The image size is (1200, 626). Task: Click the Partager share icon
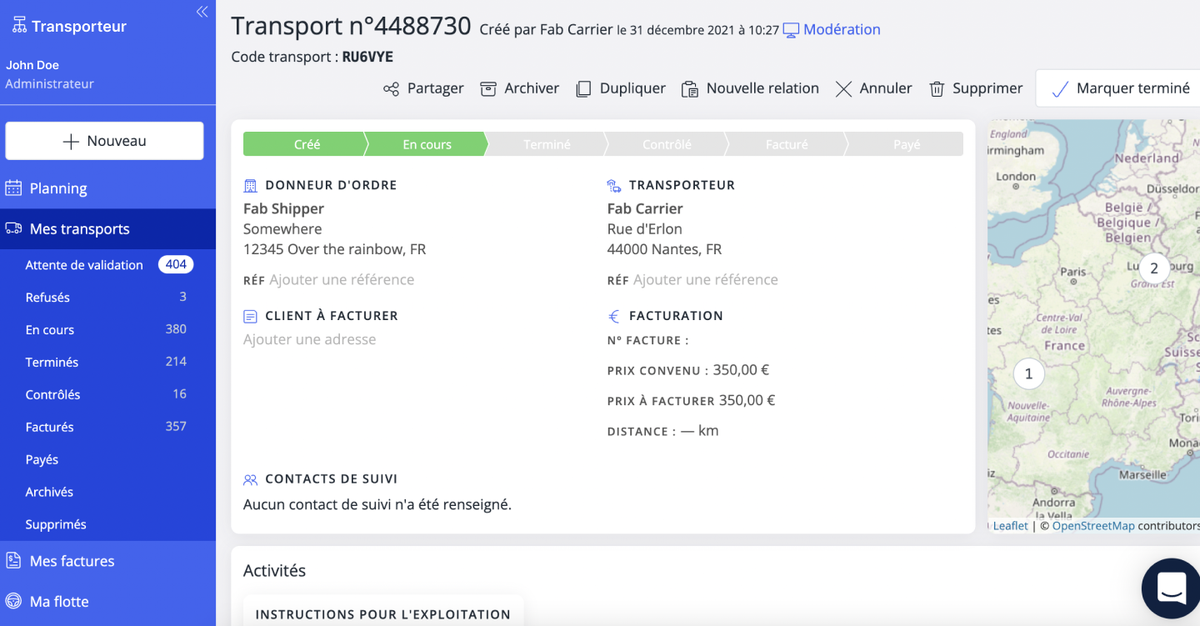tap(391, 89)
